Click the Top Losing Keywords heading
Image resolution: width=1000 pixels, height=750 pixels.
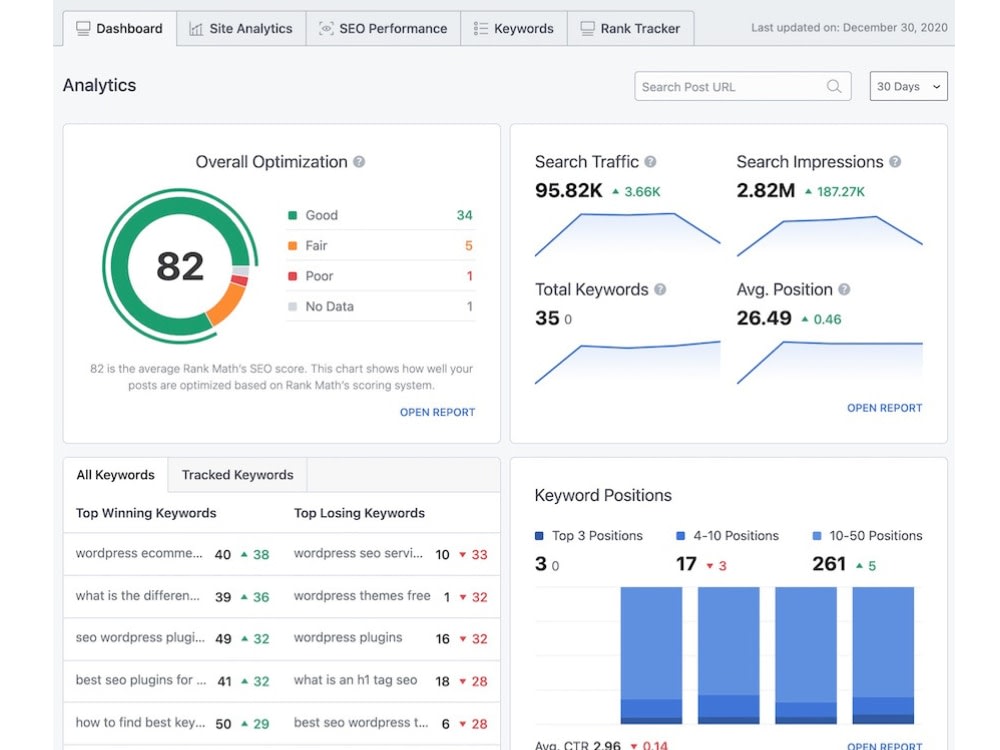tap(359, 513)
